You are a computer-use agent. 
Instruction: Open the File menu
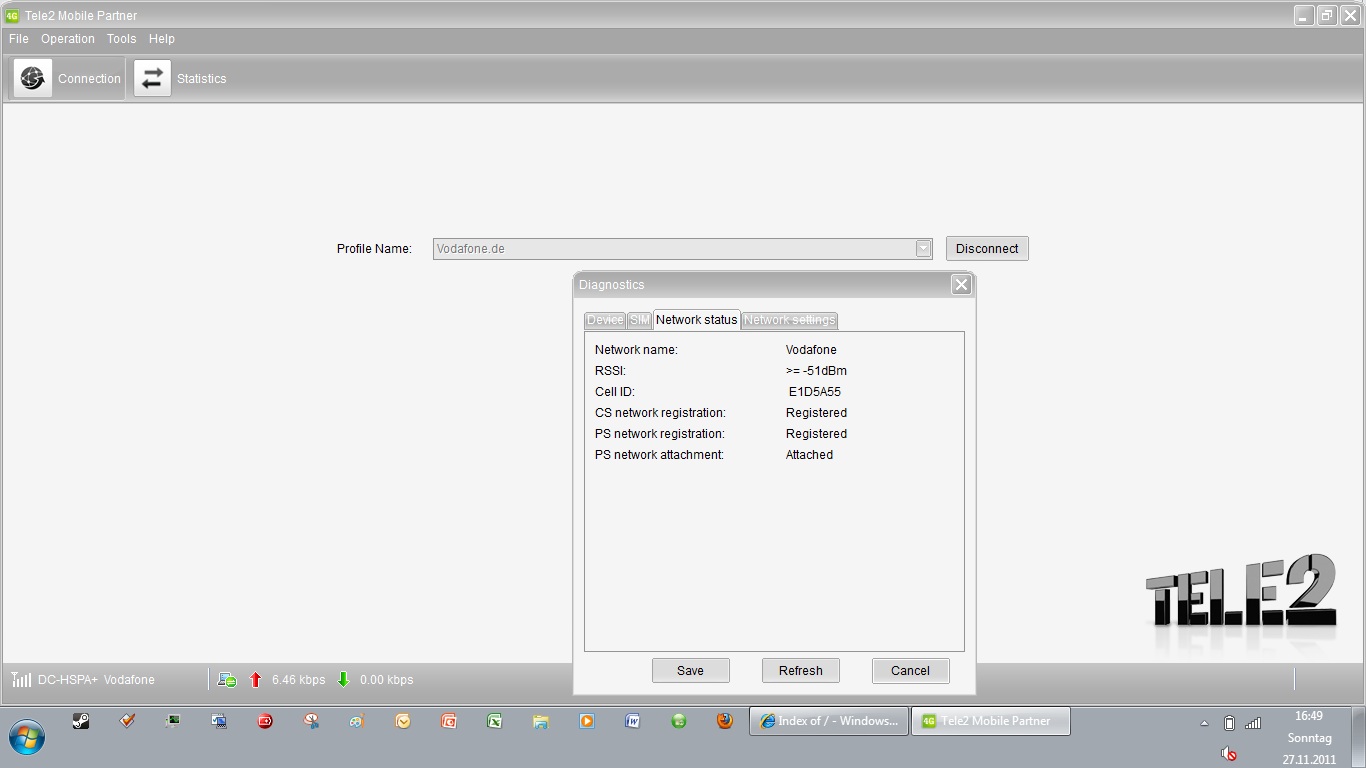point(19,39)
